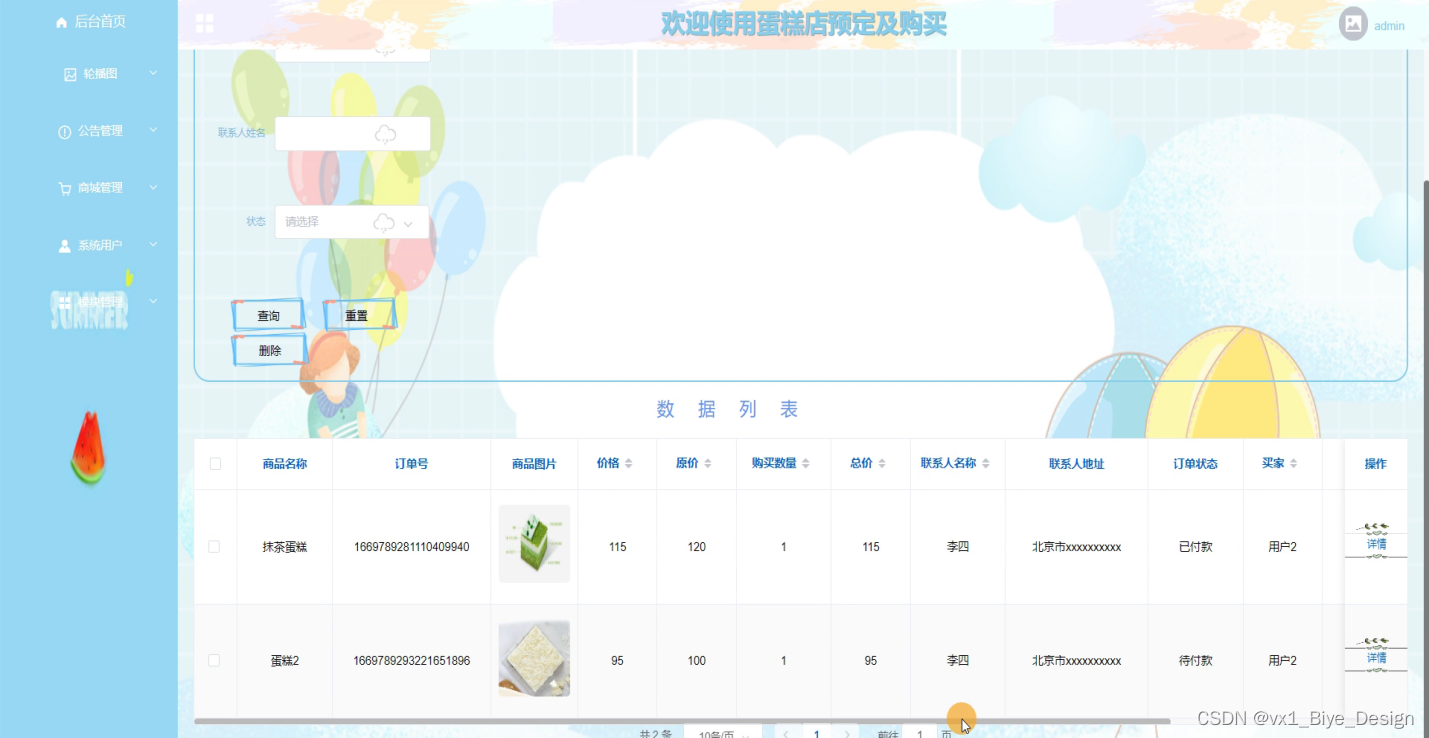
Task: Focus the 前往 page jump input
Action: pos(919,733)
